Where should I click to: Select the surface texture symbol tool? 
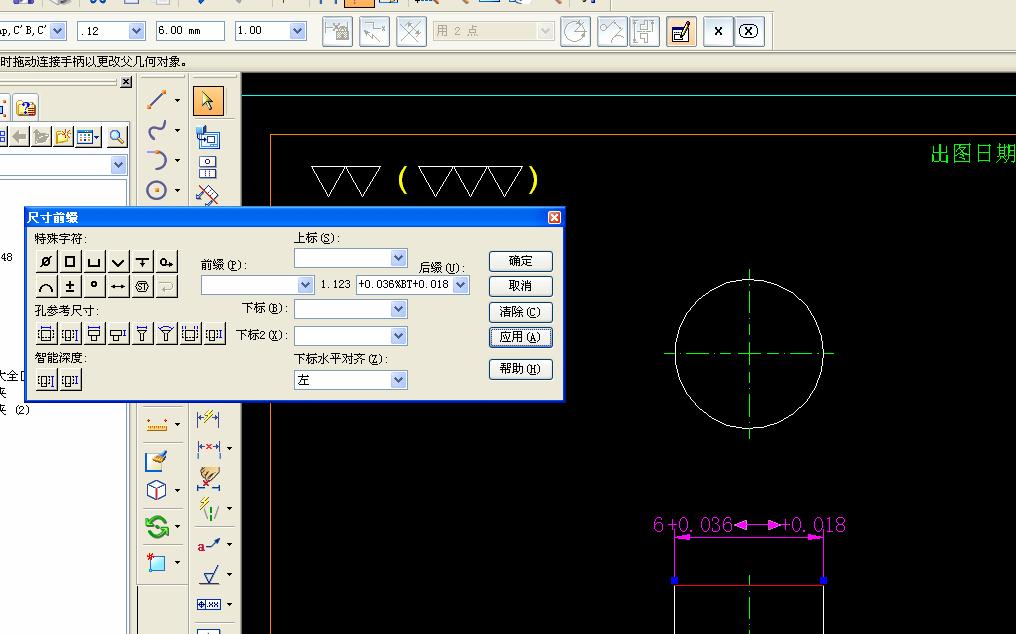(210, 575)
